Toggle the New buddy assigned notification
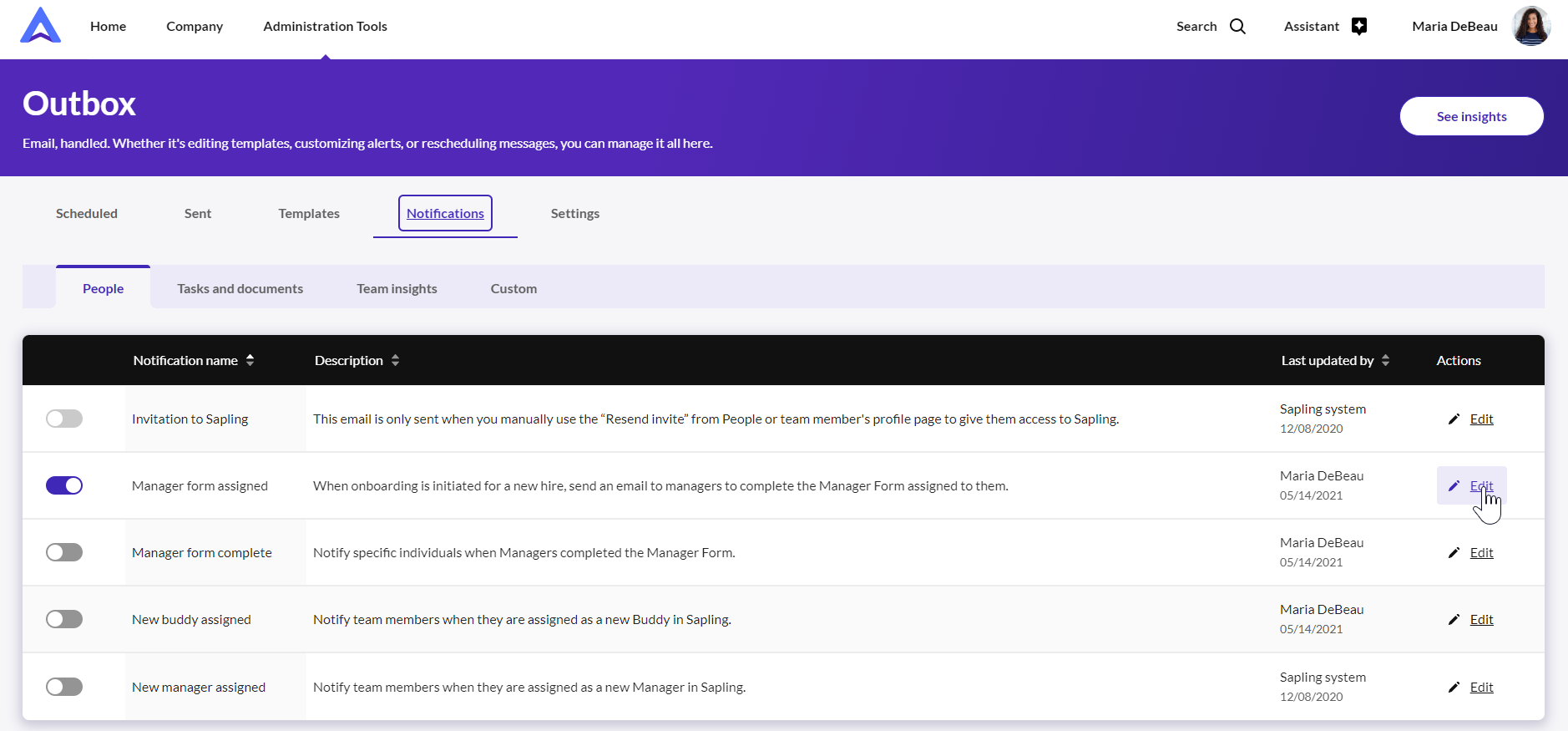Viewport: 1568px width, 731px height. tap(64, 619)
